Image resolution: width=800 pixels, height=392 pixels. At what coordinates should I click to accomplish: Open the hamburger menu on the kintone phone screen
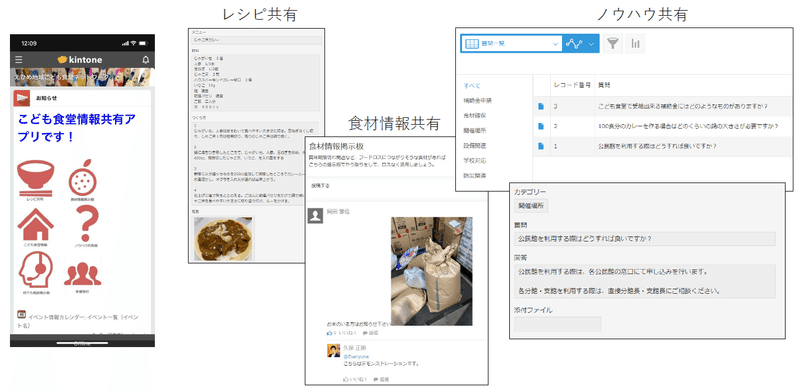[x=19, y=60]
